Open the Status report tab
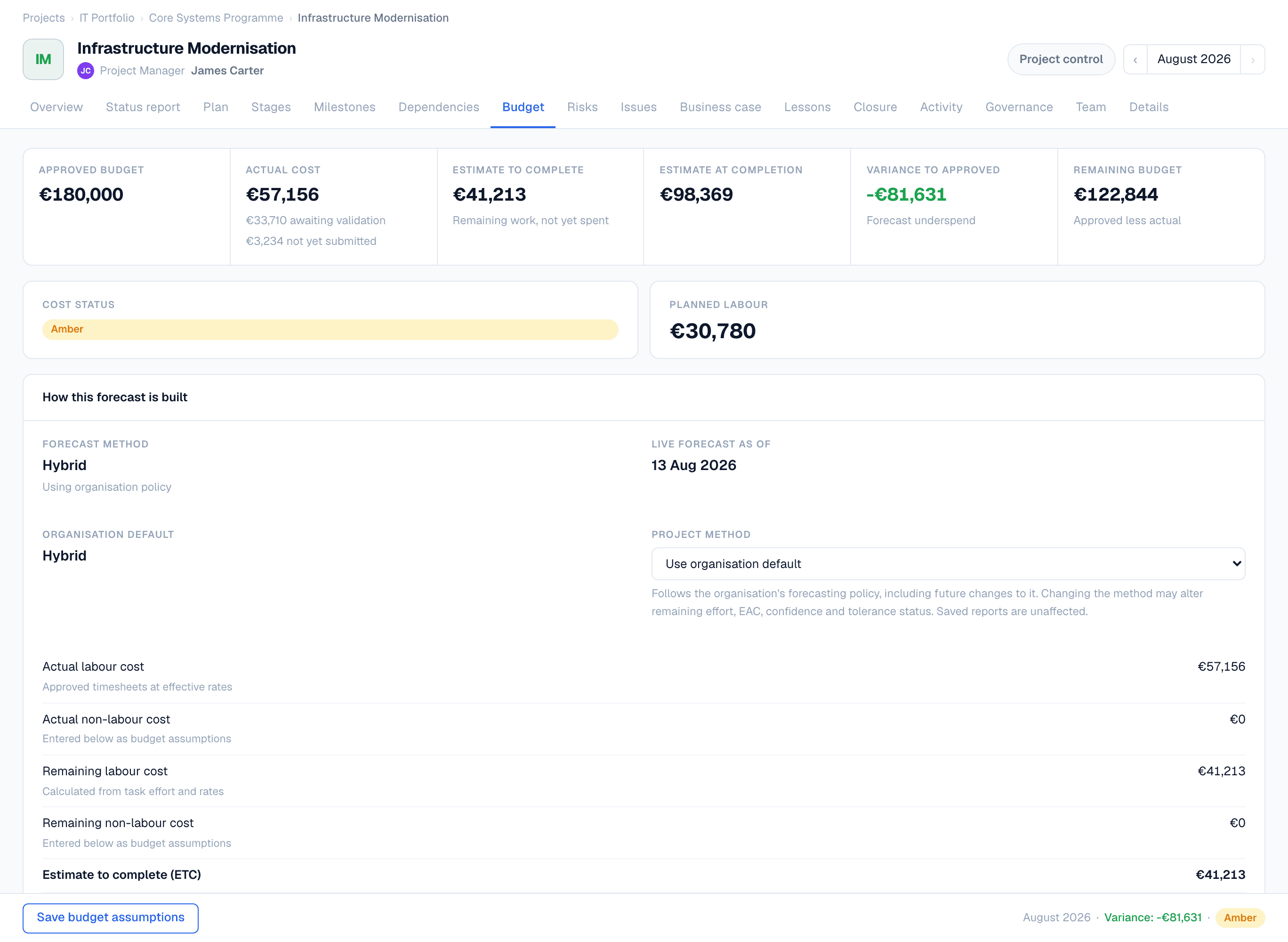1288x942 pixels. [143, 107]
